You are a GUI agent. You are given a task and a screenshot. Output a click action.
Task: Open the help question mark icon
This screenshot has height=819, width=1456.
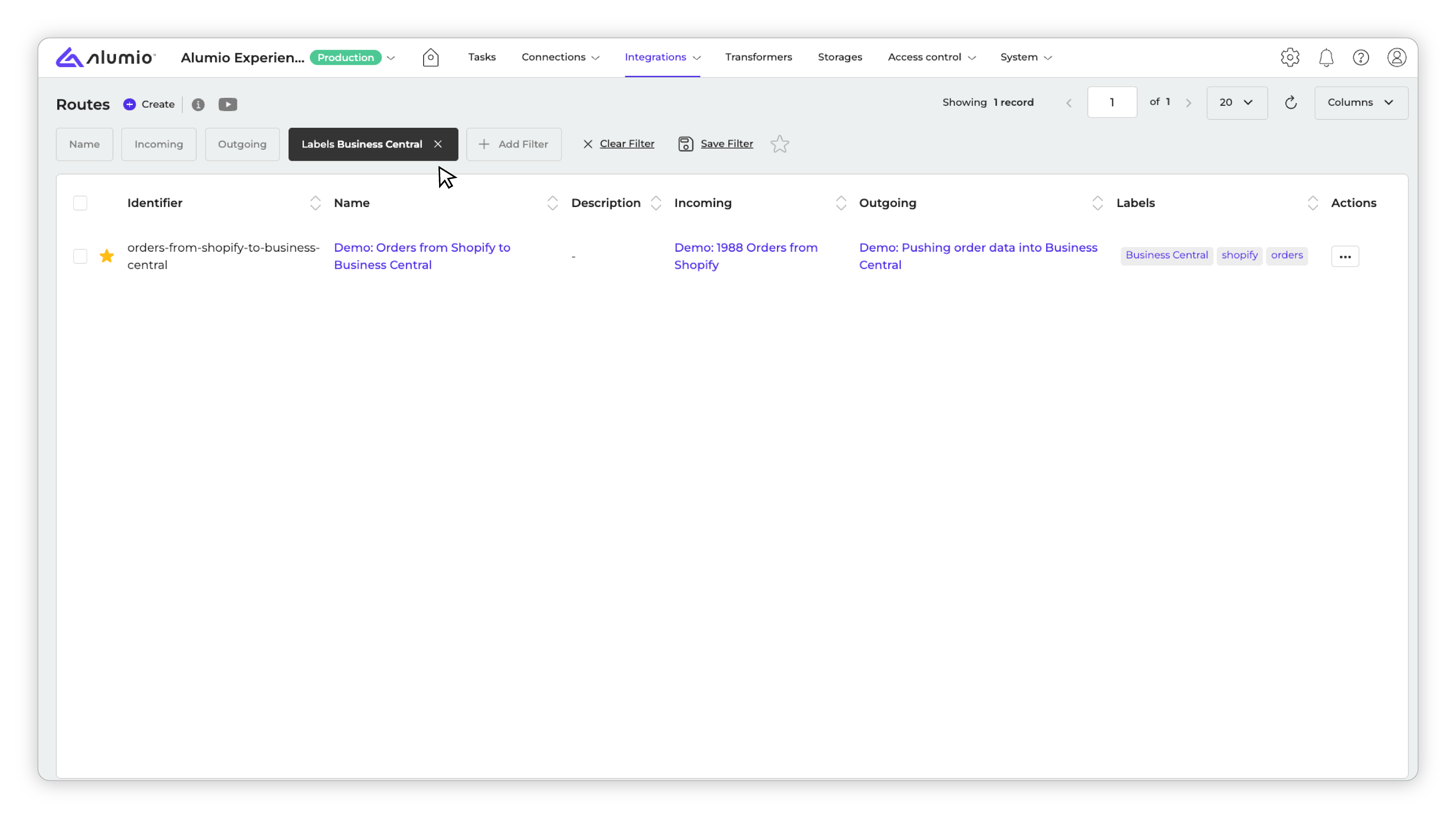[x=1360, y=58]
